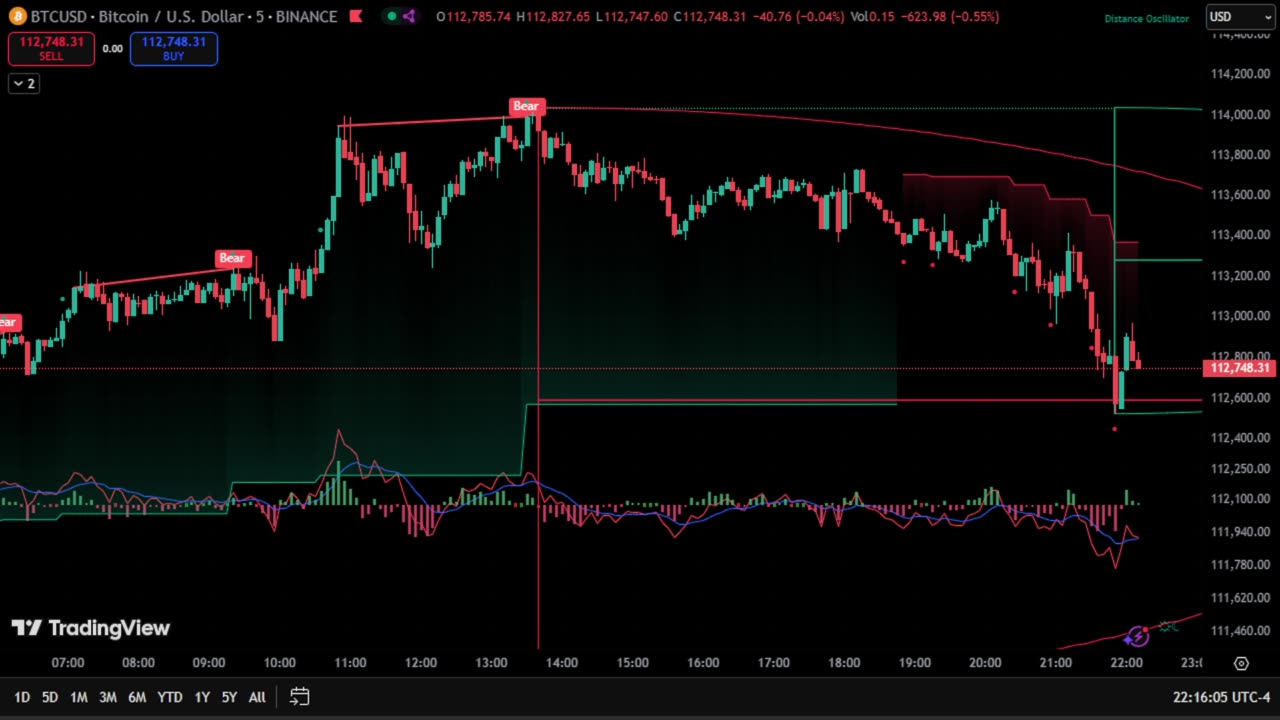Click the 08:00 time axis label
Image resolution: width=1280 pixels, height=720 pixels.
click(138, 663)
